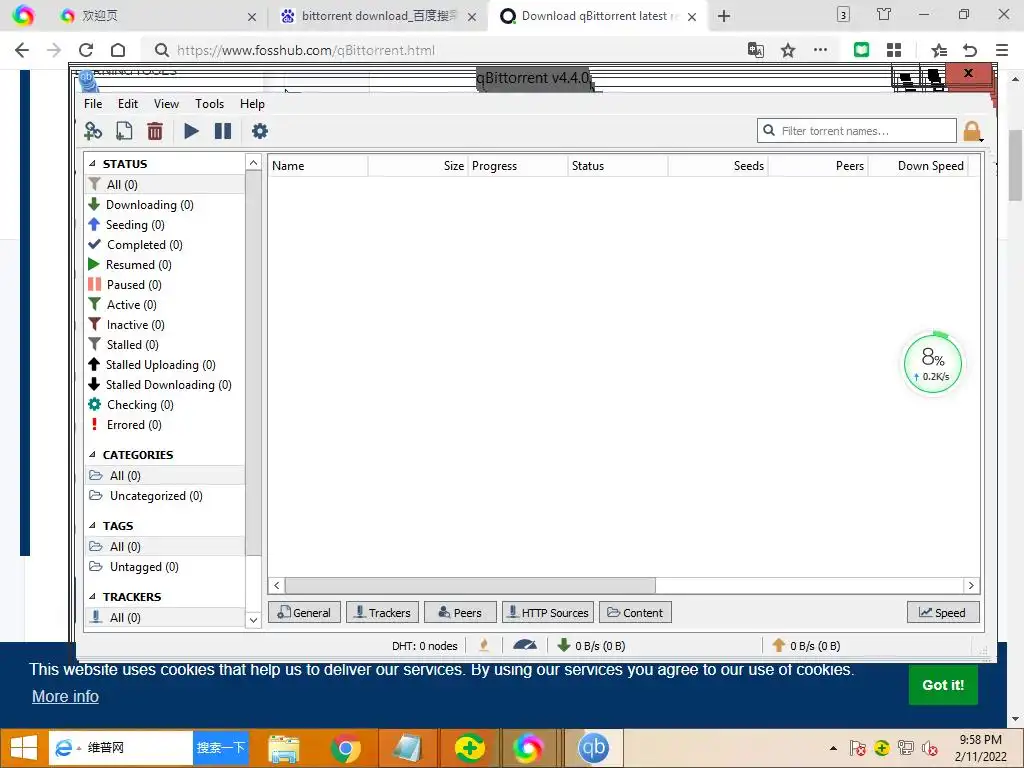Click the torrent list scroll left arrow
The height and width of the screenshot is (768, 1024).
[277, 586]
